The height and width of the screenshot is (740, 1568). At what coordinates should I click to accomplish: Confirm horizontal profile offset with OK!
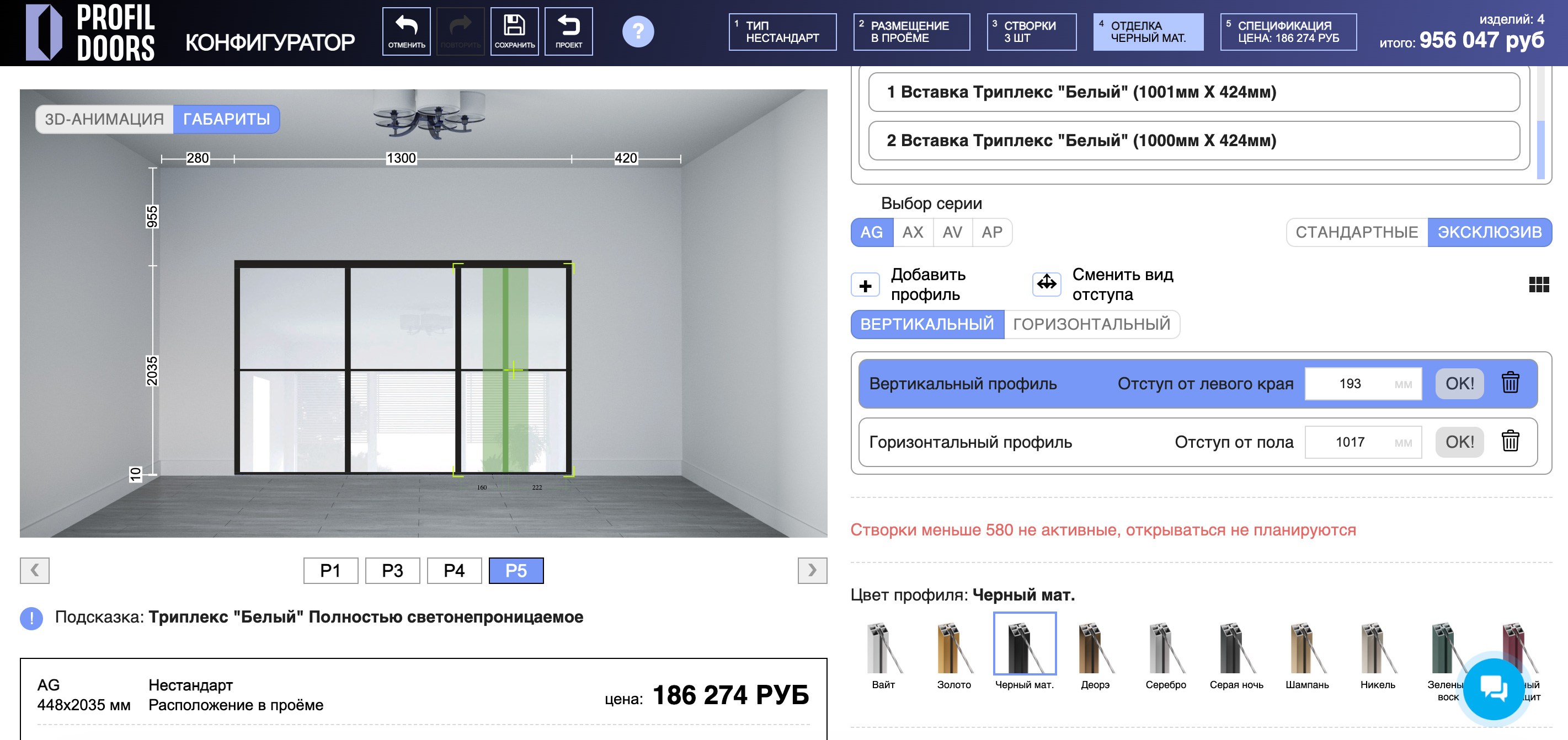point(1459,442)
